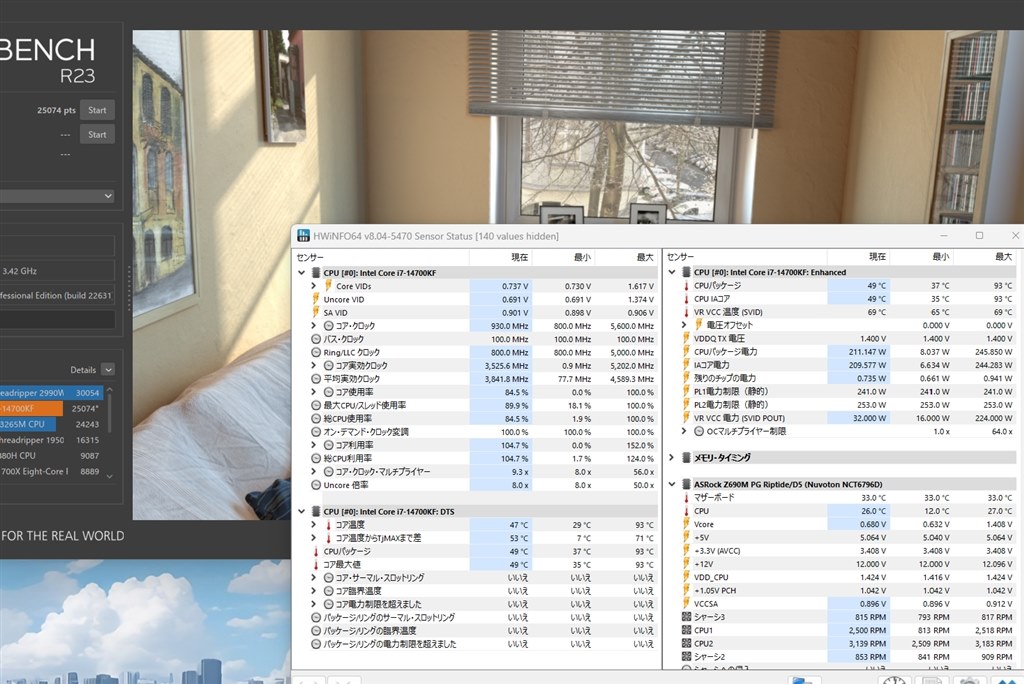Viewport: 1024px width, 684px height.
Task: Click the icon beside 総CPU使用率
Action: coord(316,419)
